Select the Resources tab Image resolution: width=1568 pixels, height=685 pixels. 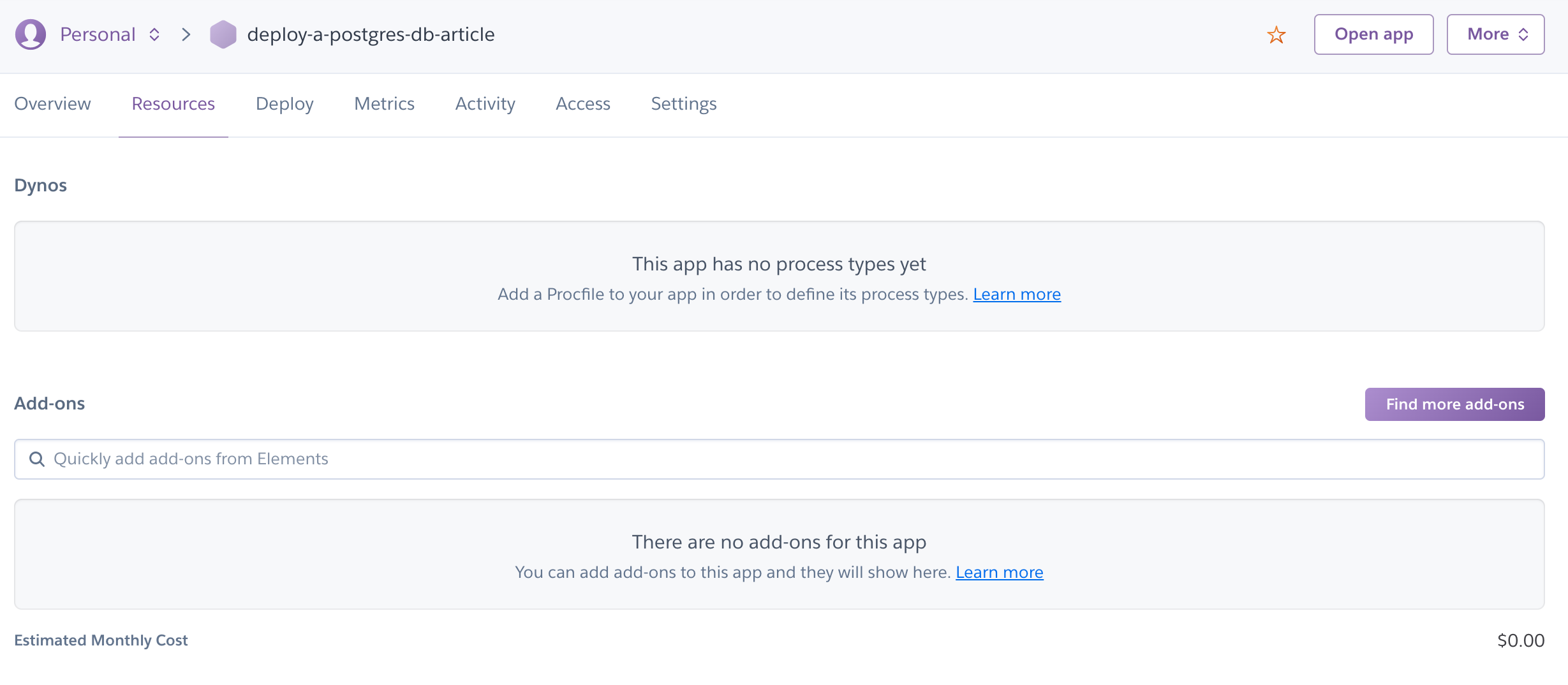pyautogui.click(x=173, y=103)
